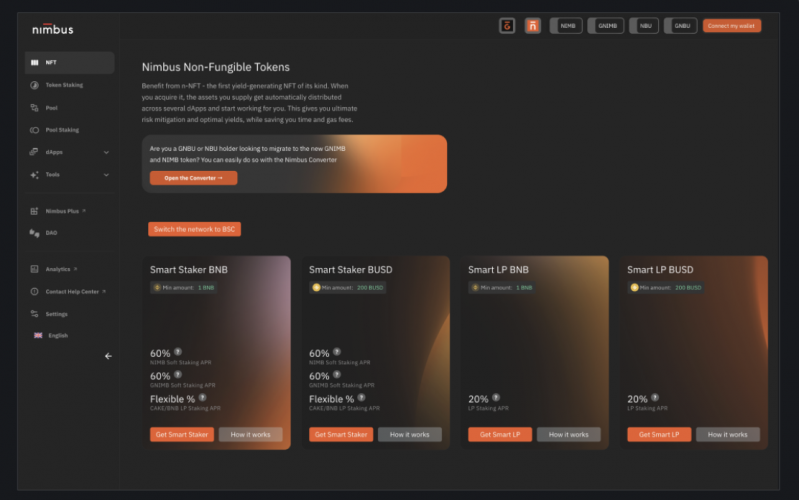Click BUSD coin icon on Smart LP BUSD

[634, 287]
